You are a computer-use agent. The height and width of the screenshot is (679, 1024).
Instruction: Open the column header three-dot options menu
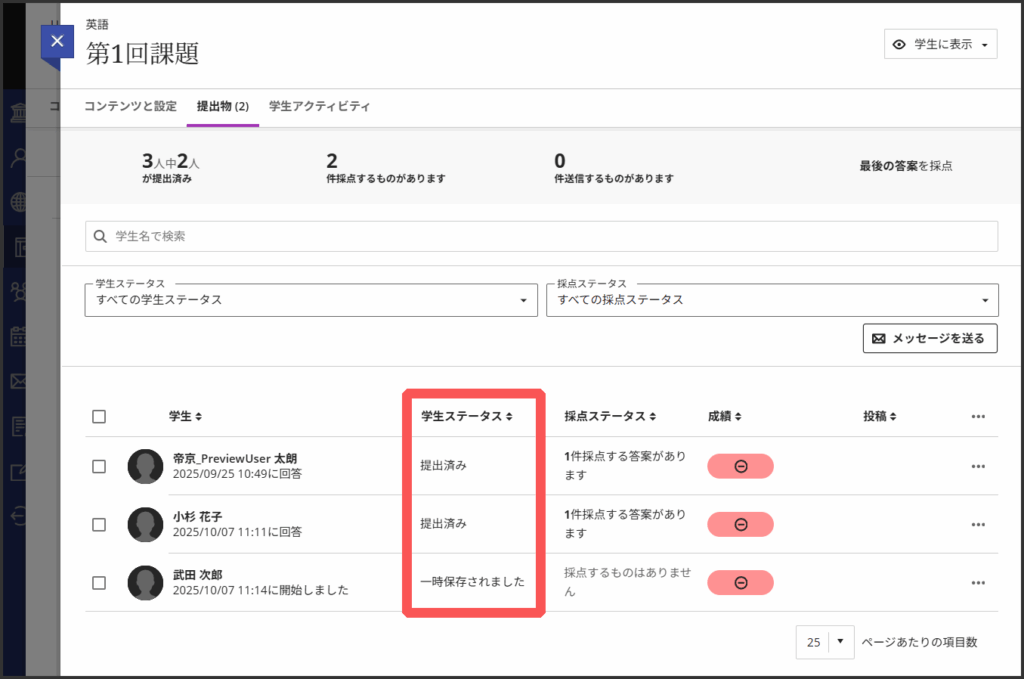(x=977, y=417)
